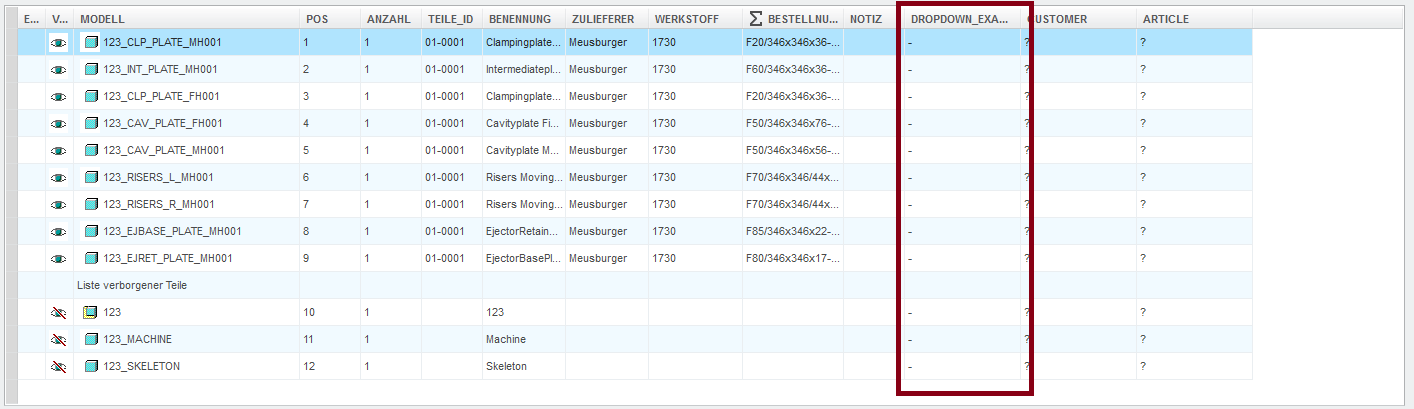
Task: Click ARTICLE column header
Action: click(x=1194, y=19)
